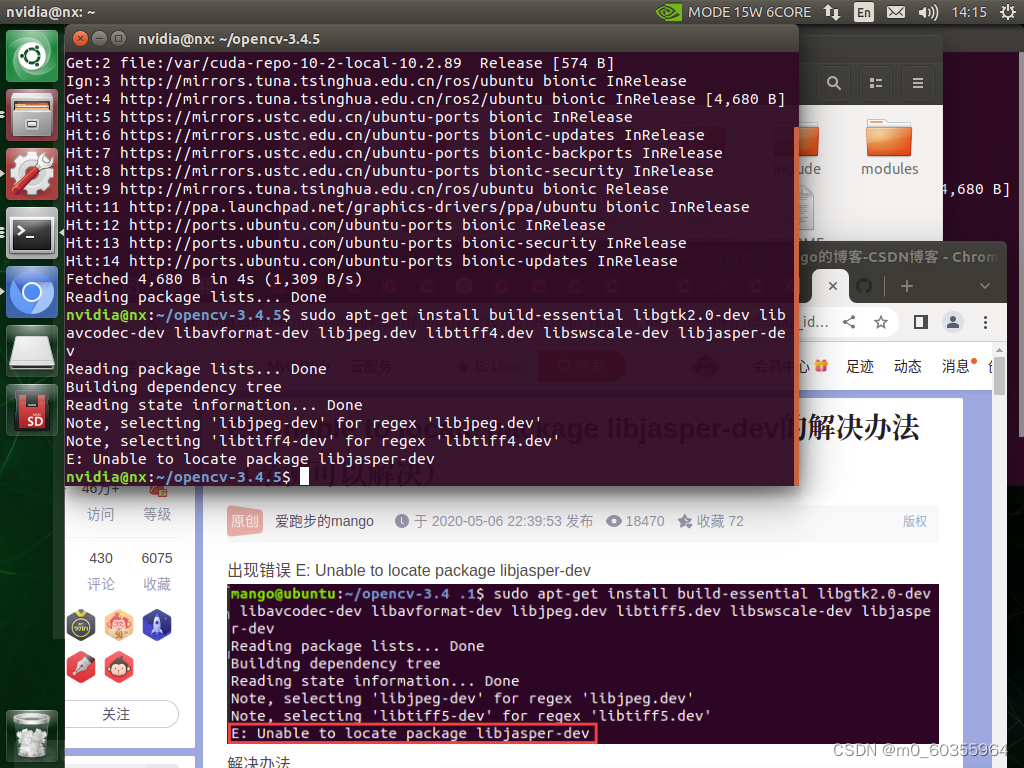Image resolution: width=1024 pixels, height=768 pixels.
Task: Open the sound volume indicator
Action: (928, 12)
